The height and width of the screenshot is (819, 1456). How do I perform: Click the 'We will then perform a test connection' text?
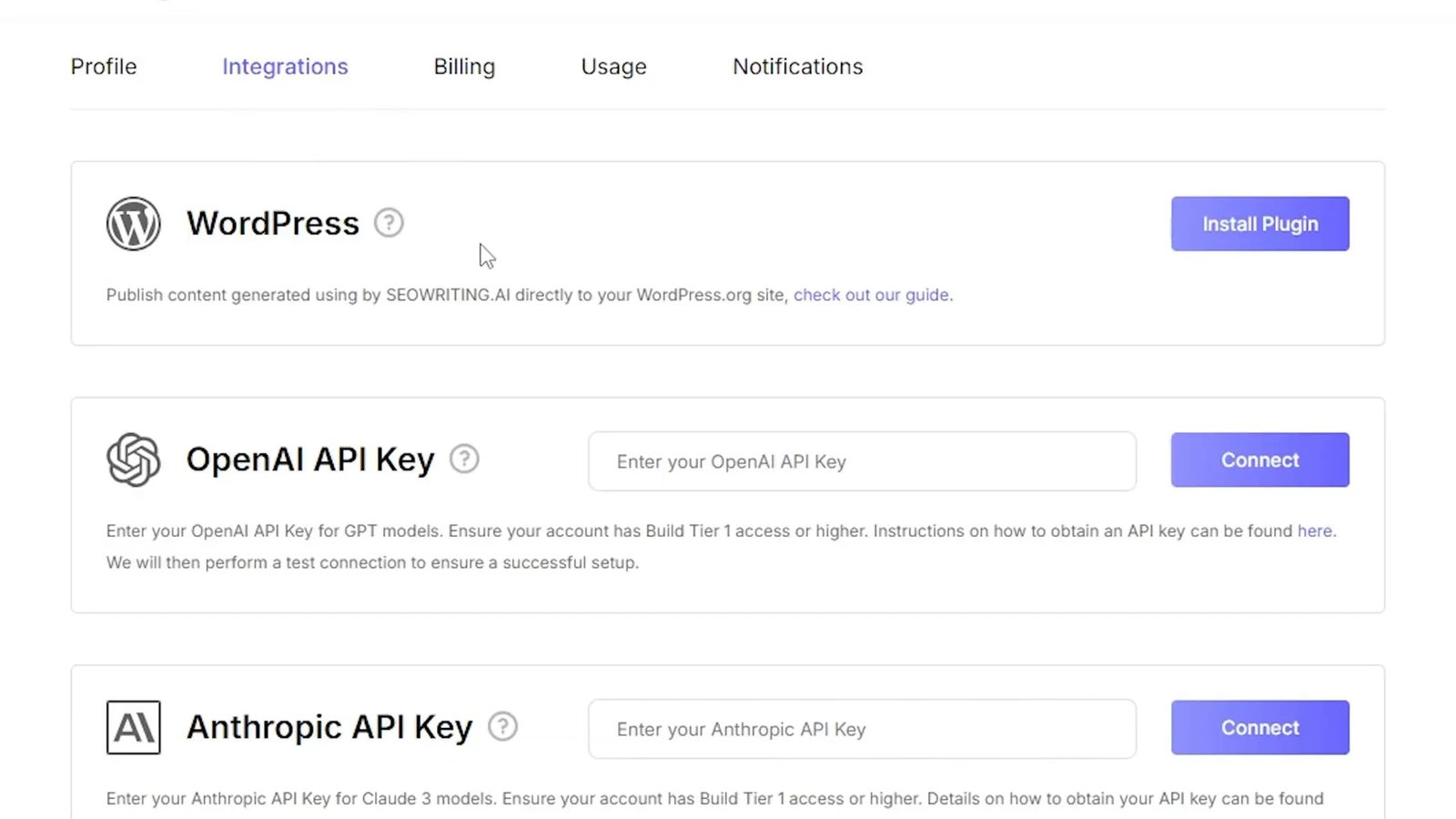click(x=372, y=562)
